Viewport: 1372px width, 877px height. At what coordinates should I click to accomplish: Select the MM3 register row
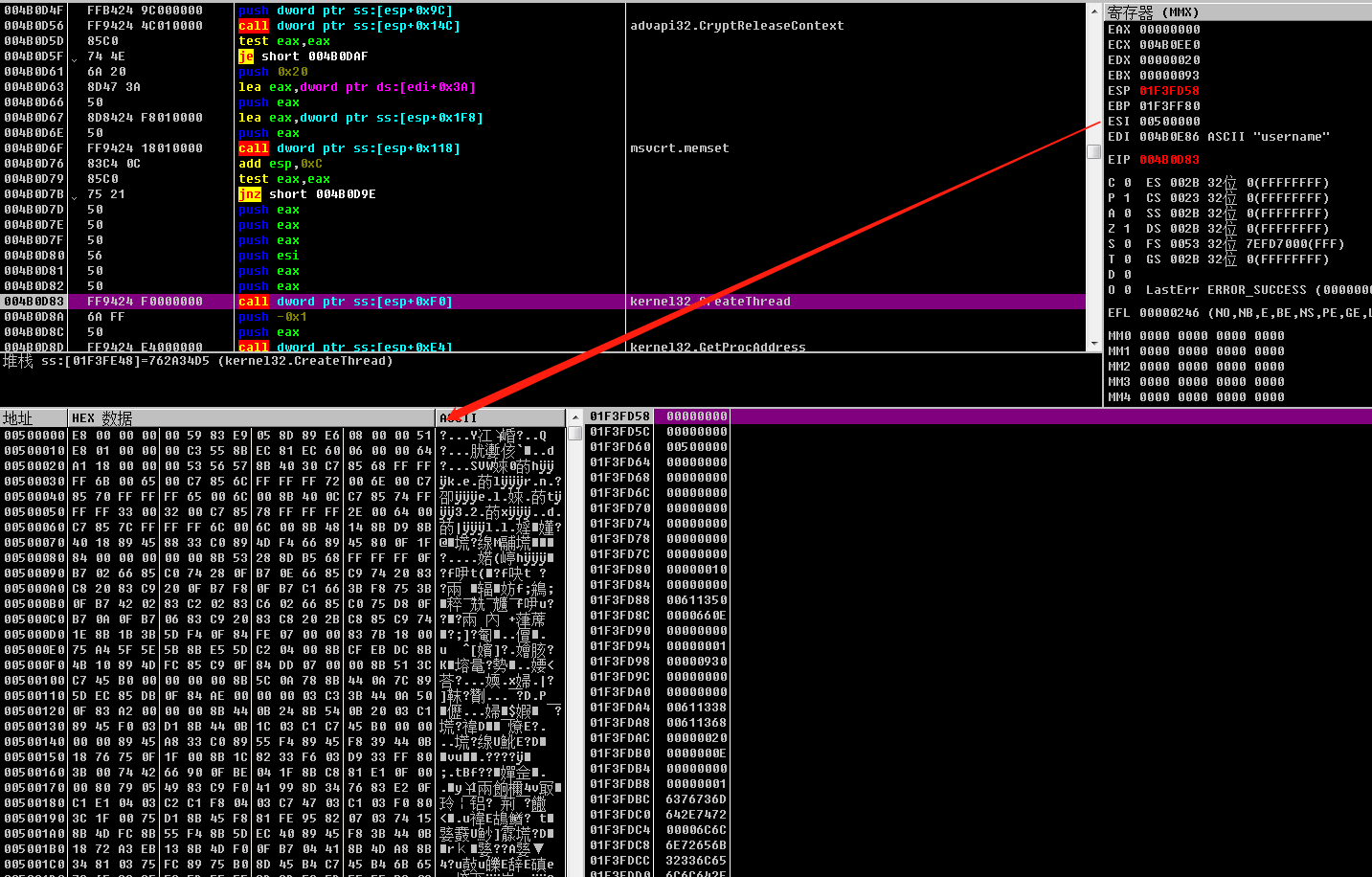(x=1196, y=382)
